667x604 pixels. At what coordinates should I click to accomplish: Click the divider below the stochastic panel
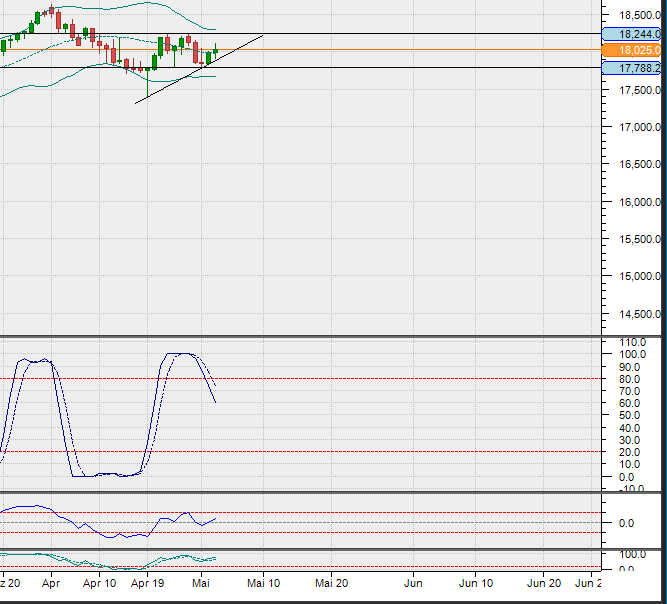pos(300,492)
